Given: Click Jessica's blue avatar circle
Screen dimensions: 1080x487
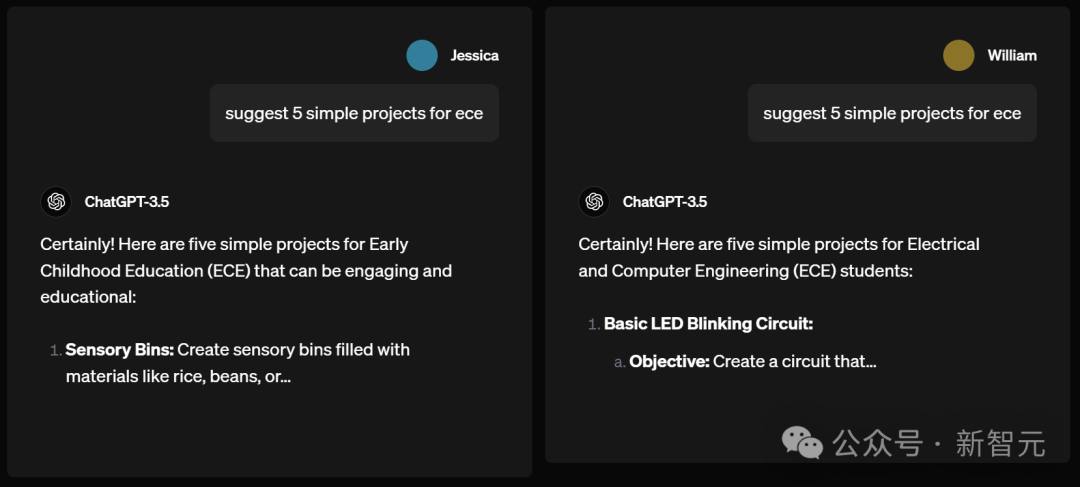Looking at the screenshot, I should [x=422, y=56].
